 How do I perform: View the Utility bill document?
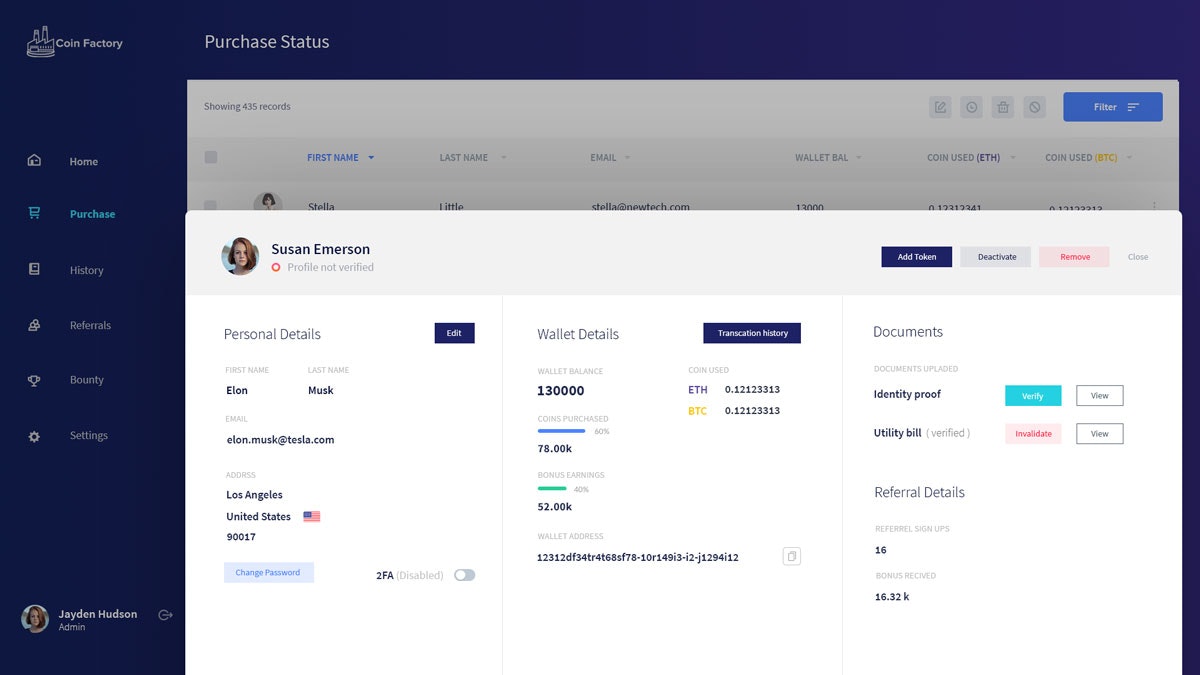(1099, 434)
